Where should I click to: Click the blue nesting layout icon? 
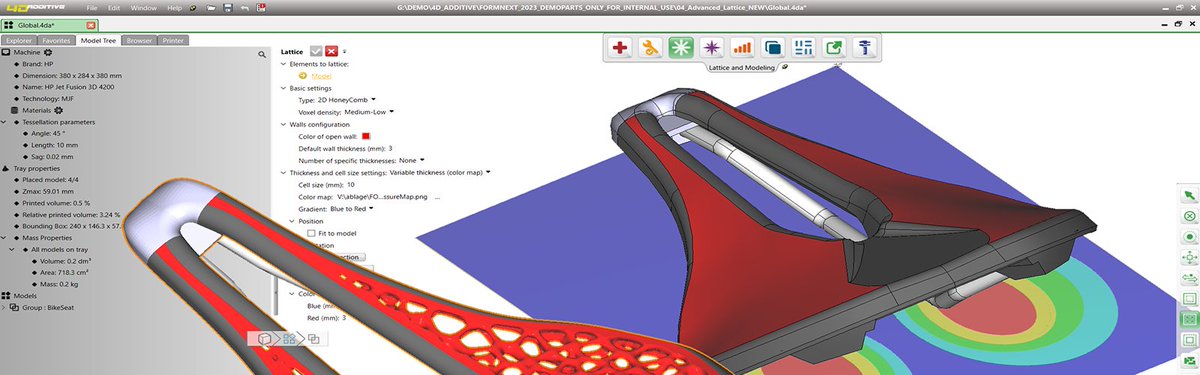(802, 47)
